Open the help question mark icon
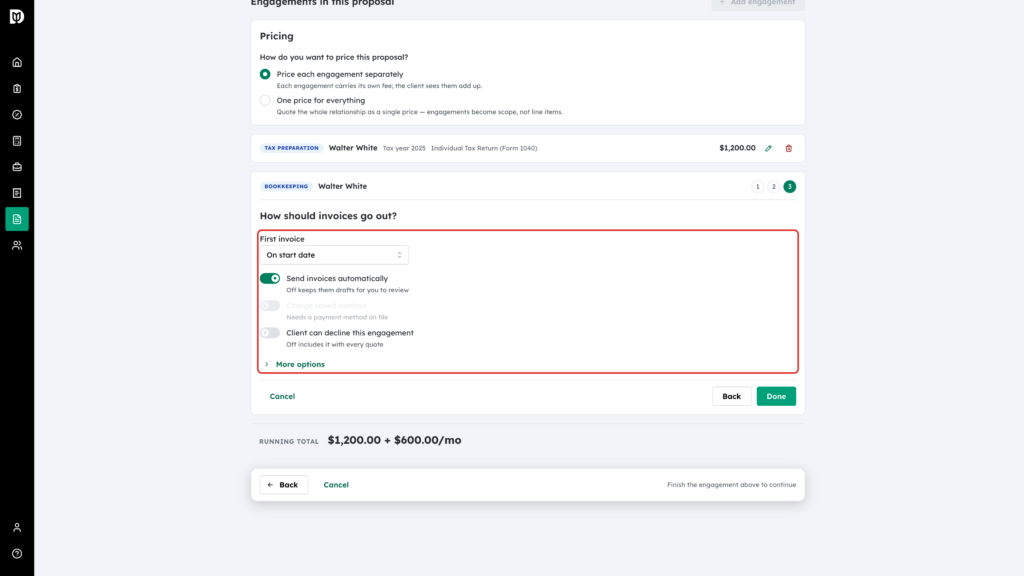This screenshot has width=1024, height=576. tap(17, 554)
